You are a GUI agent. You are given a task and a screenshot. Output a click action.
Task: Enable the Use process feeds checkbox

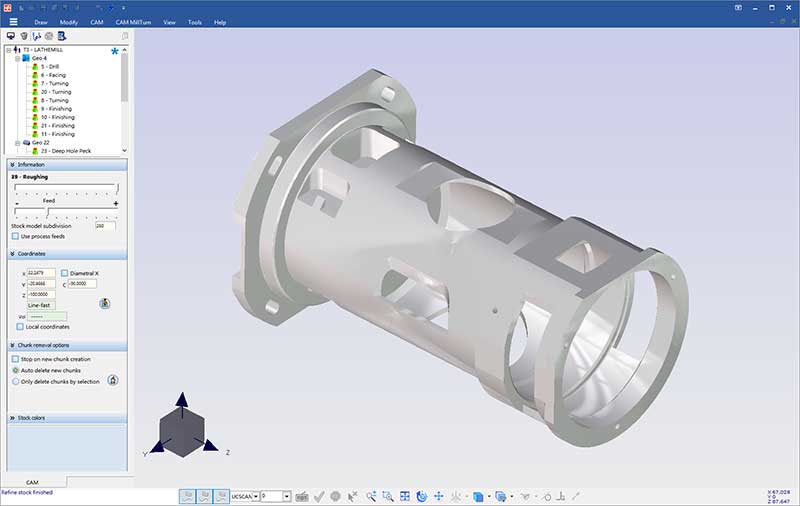coord(15,236)
